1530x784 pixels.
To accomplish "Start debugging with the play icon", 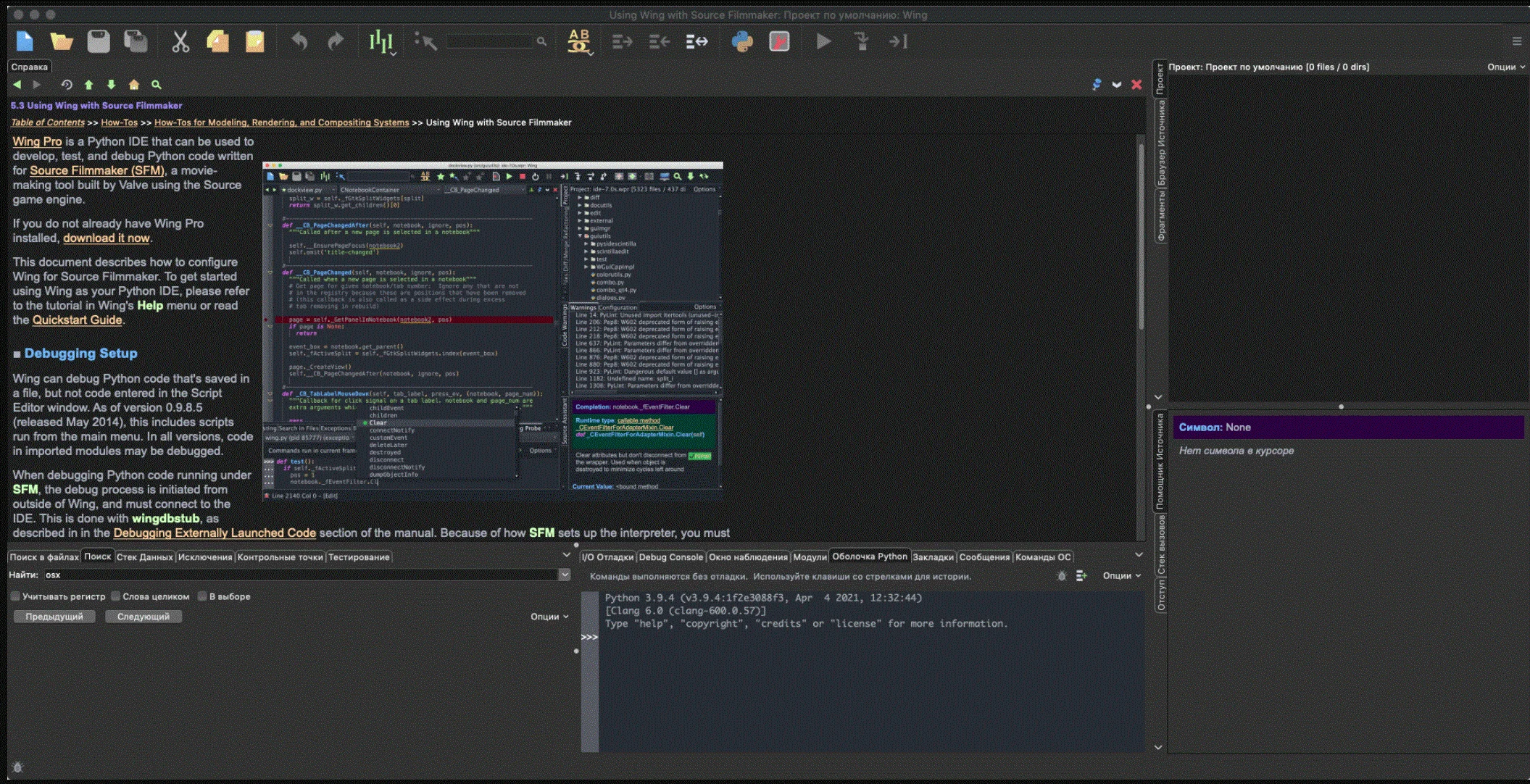I will tap(824, 41).
